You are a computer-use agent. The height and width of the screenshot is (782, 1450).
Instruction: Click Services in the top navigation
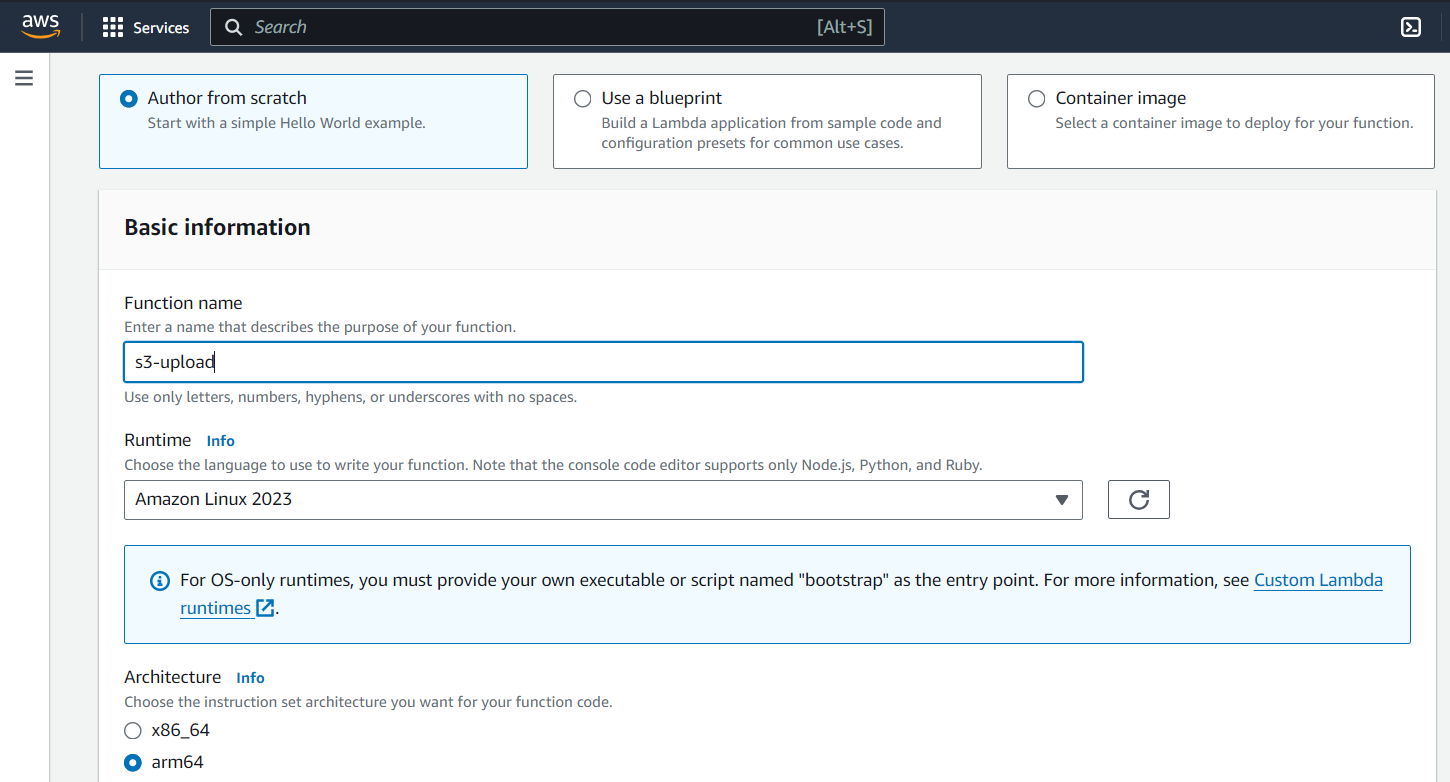pyautogui.click(x=161, y=28)
